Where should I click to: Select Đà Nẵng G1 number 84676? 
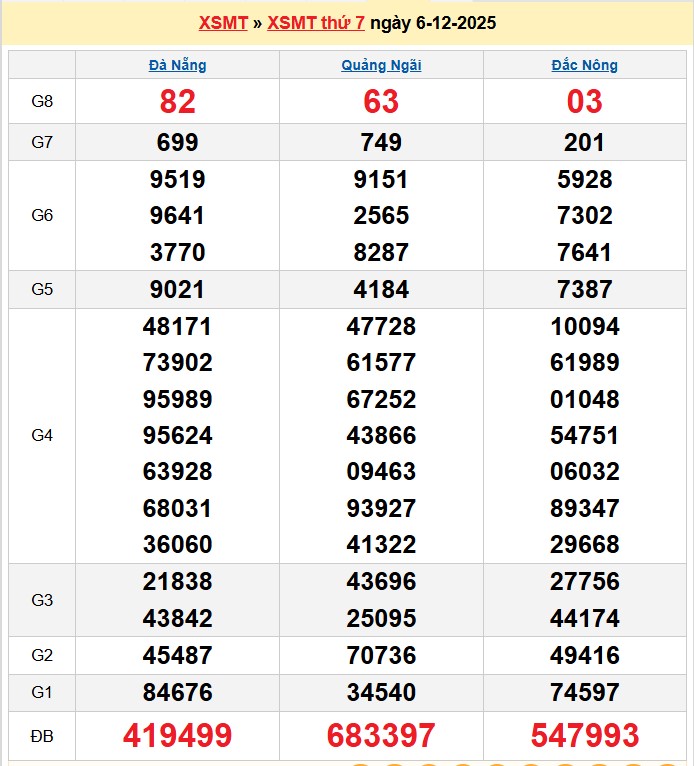click(177, 692)
